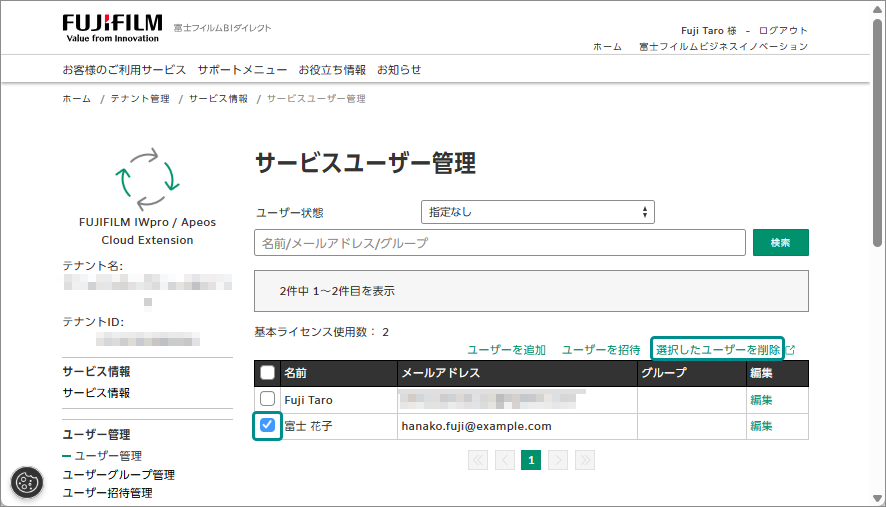Go to the previous page arrow
The image size is (886, 507).
505,460
